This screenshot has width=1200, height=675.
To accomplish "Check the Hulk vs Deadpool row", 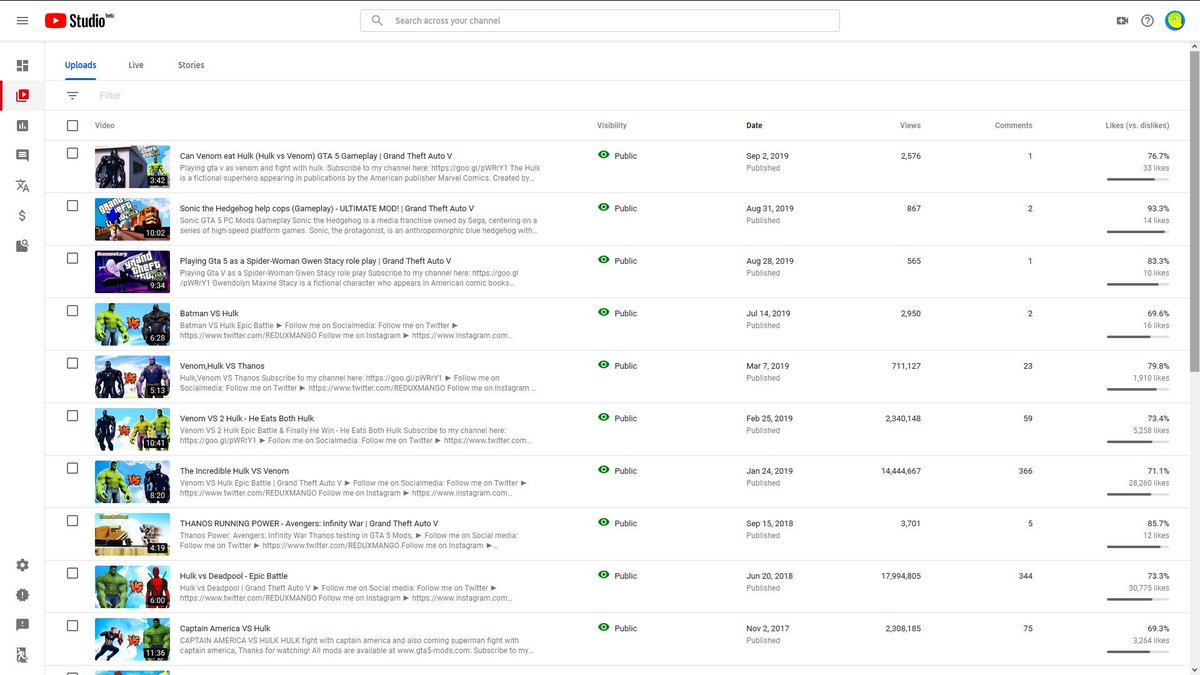I will point(72,573).
